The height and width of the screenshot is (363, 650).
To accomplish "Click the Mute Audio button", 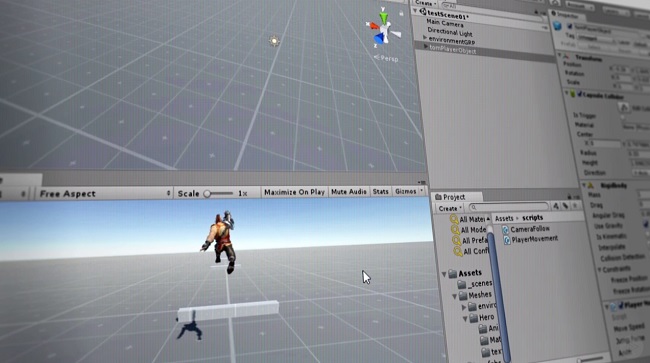I will click(x=349, y=191).
